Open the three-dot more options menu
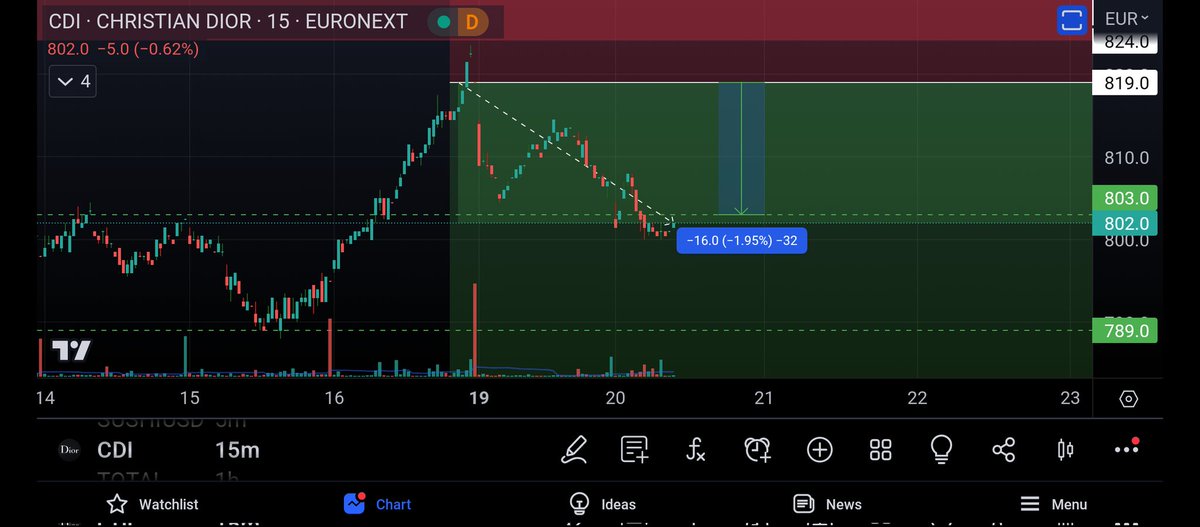 1126,450
